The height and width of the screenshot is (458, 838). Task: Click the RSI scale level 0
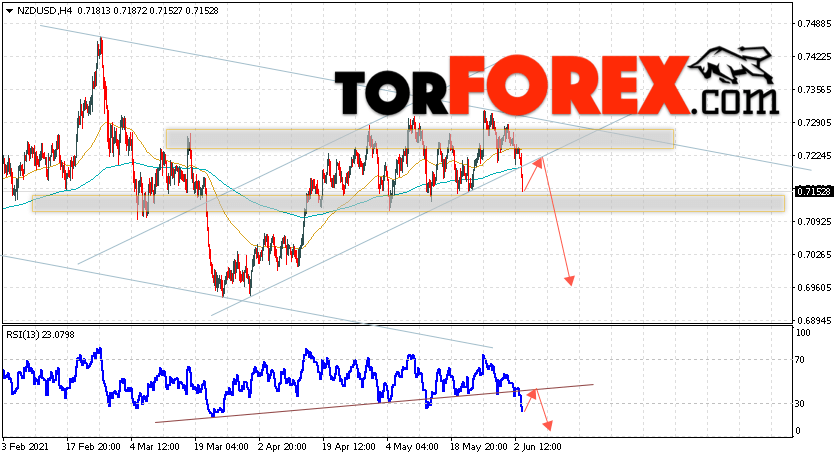pyautogui.click(x=798, y=431)
